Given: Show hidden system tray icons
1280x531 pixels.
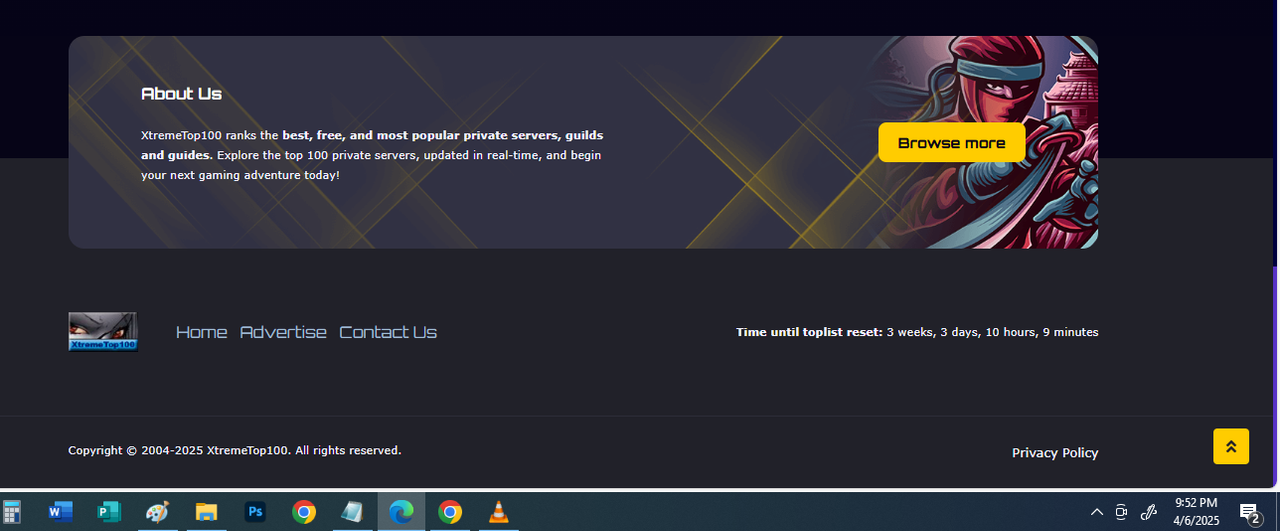Looking at the screenshot, I should [x=1097, y=512].
